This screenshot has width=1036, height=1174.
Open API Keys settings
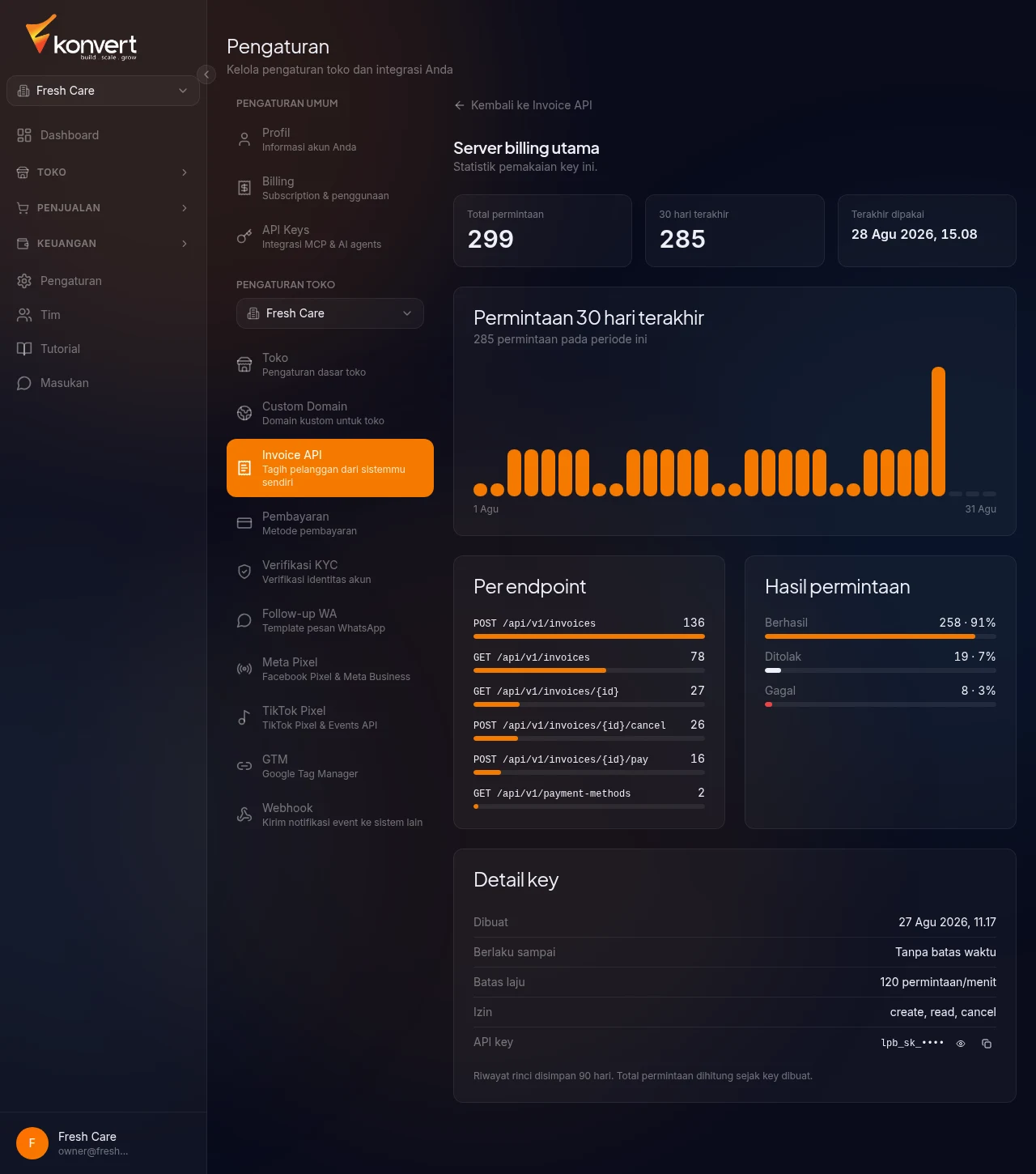330,236
